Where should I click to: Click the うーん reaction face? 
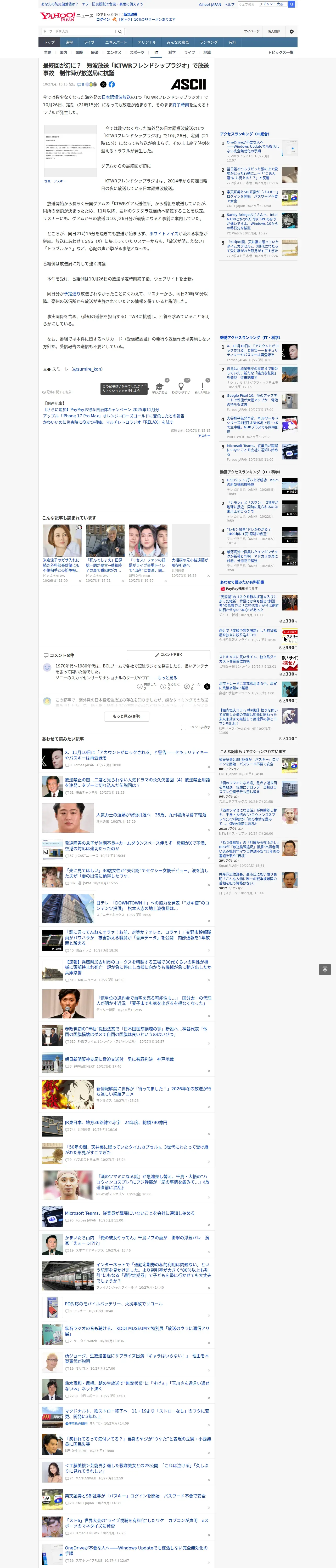(187, 686)
